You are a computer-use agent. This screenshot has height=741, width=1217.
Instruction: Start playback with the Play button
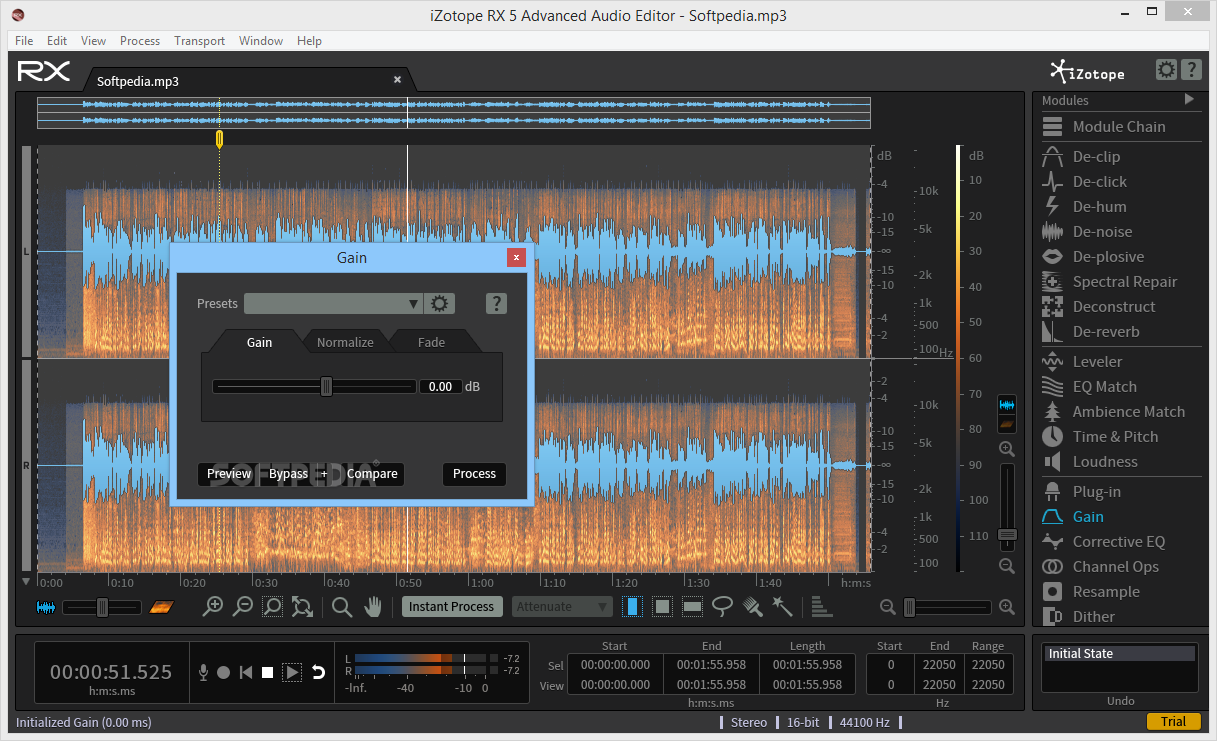point(292,673)
